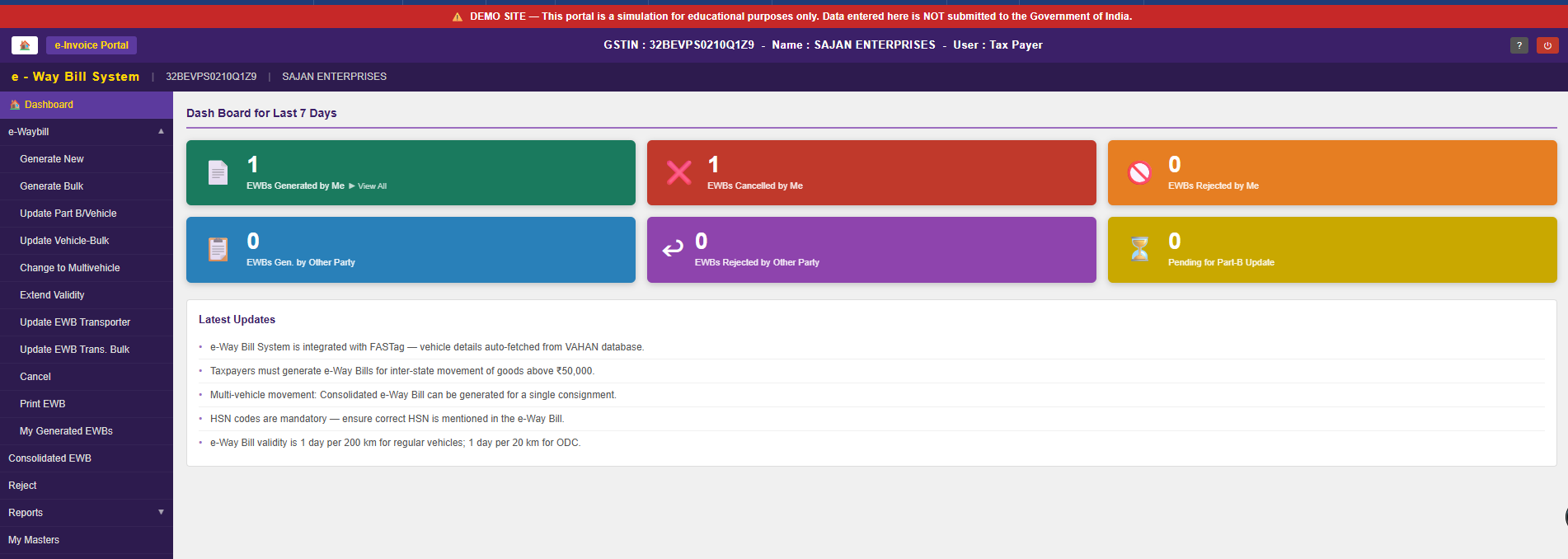The height and width of the screenshot is (559, 1568).
Task: Click the hourglass icon on Pending Part-B card
Action: [1139, 249]
